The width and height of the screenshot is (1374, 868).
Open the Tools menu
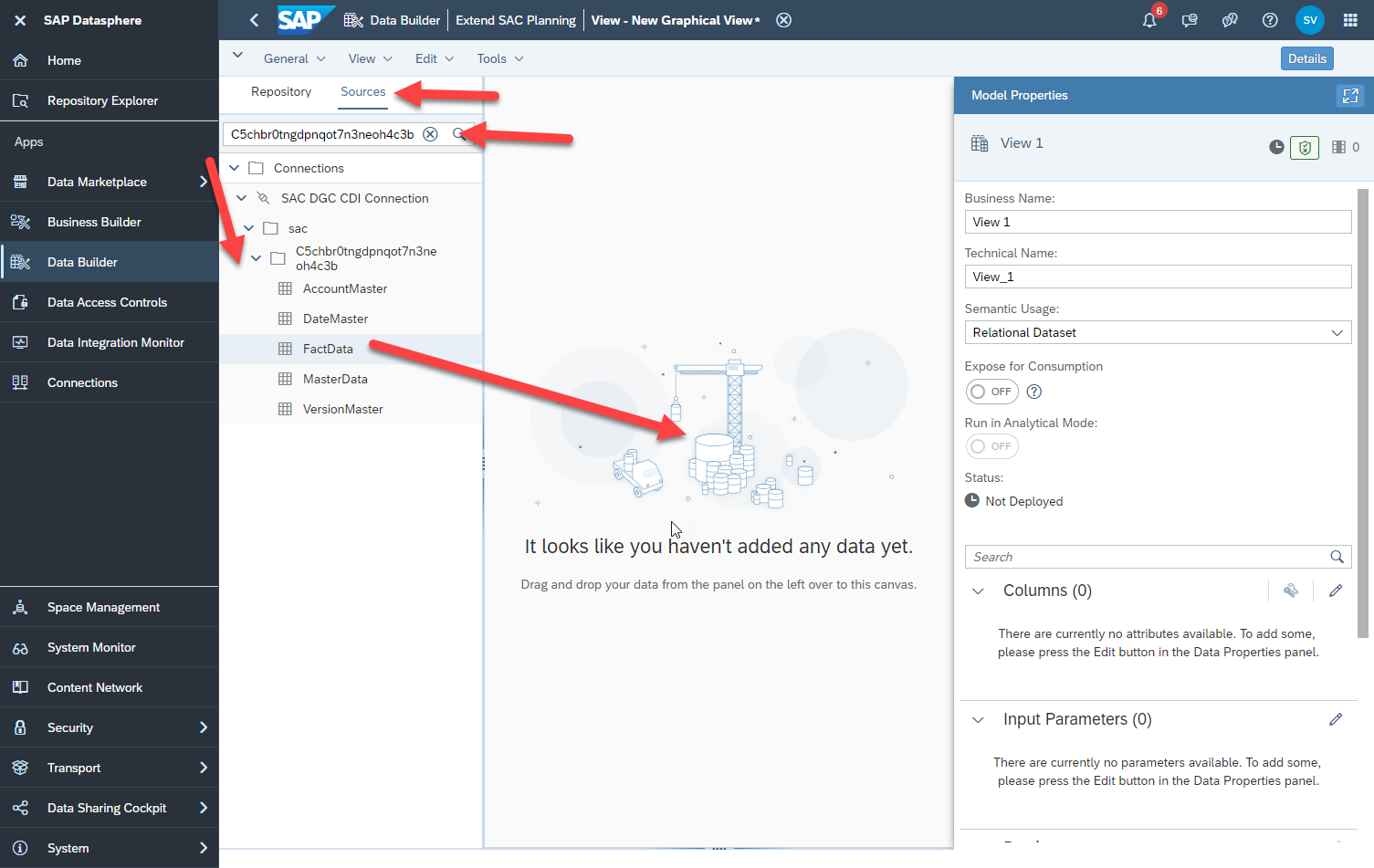[x=498, y=58]
